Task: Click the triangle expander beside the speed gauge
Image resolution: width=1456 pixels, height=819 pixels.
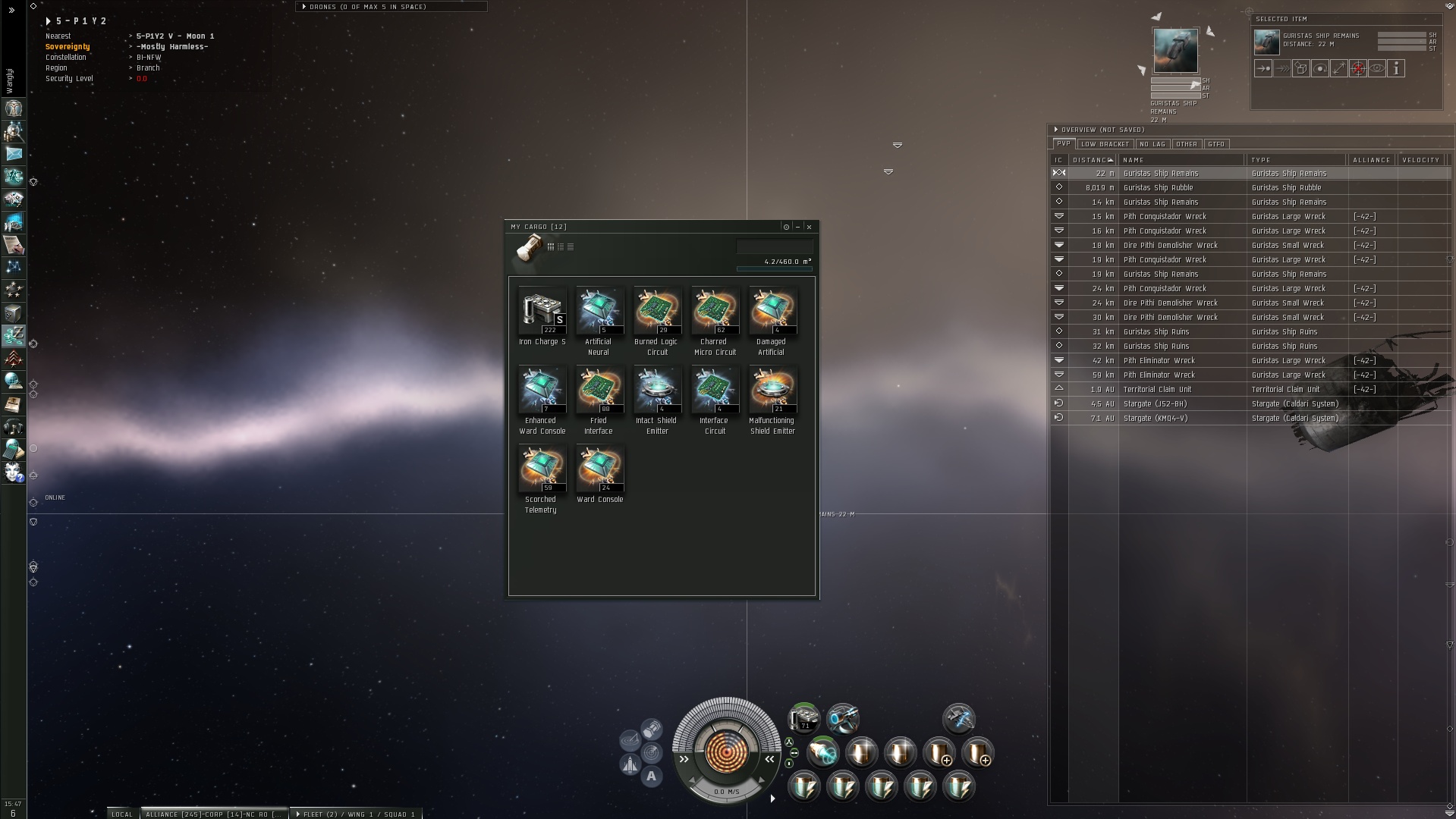Action: coord(772,798)
